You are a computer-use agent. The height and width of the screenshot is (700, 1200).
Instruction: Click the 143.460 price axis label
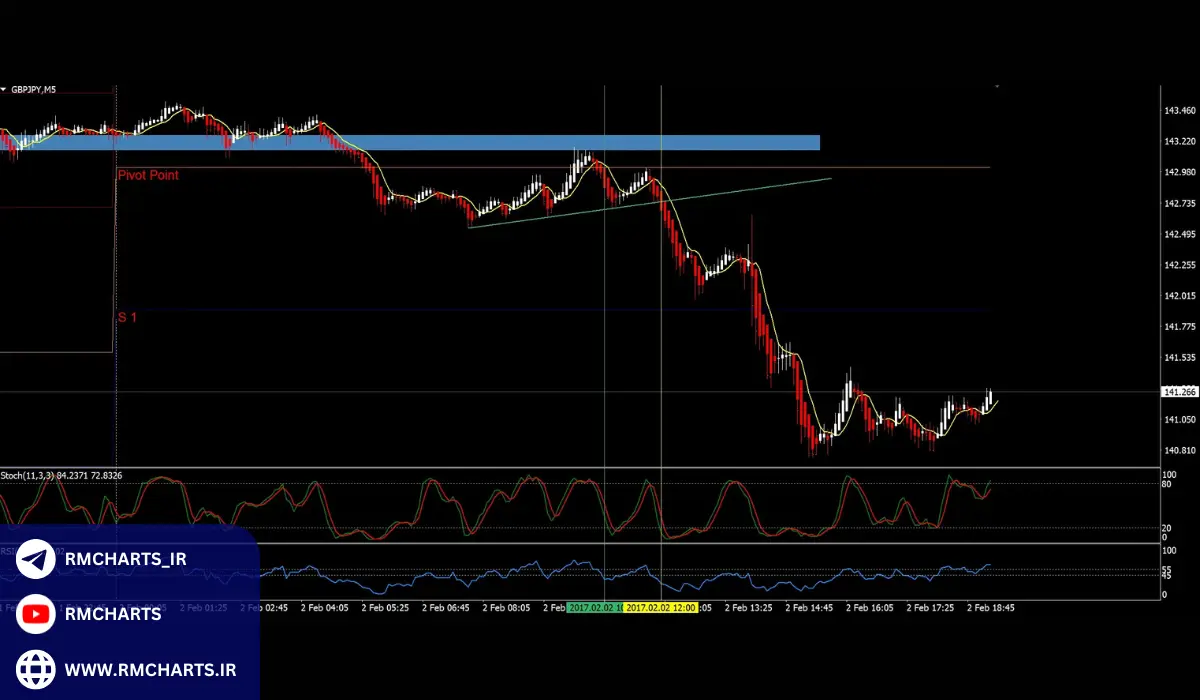click(x=1180, y=111)
